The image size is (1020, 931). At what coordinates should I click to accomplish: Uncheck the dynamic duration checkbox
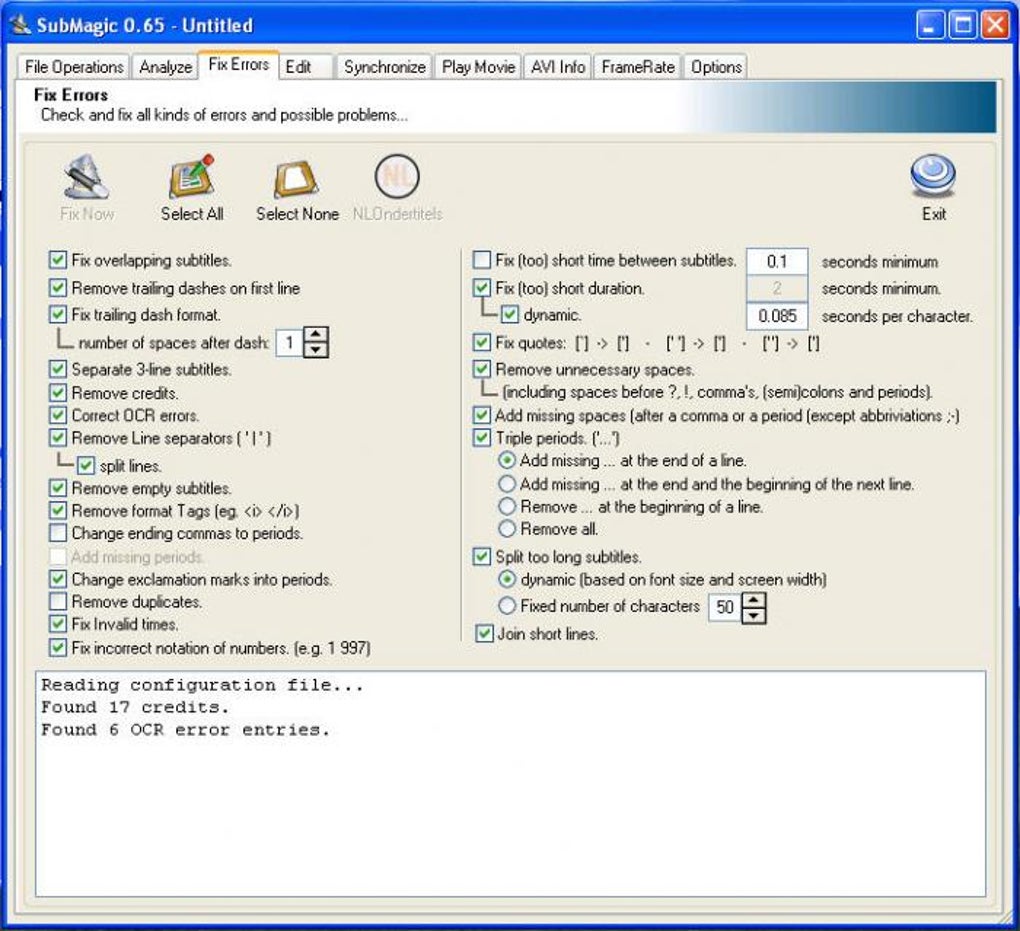pos(510,315)
